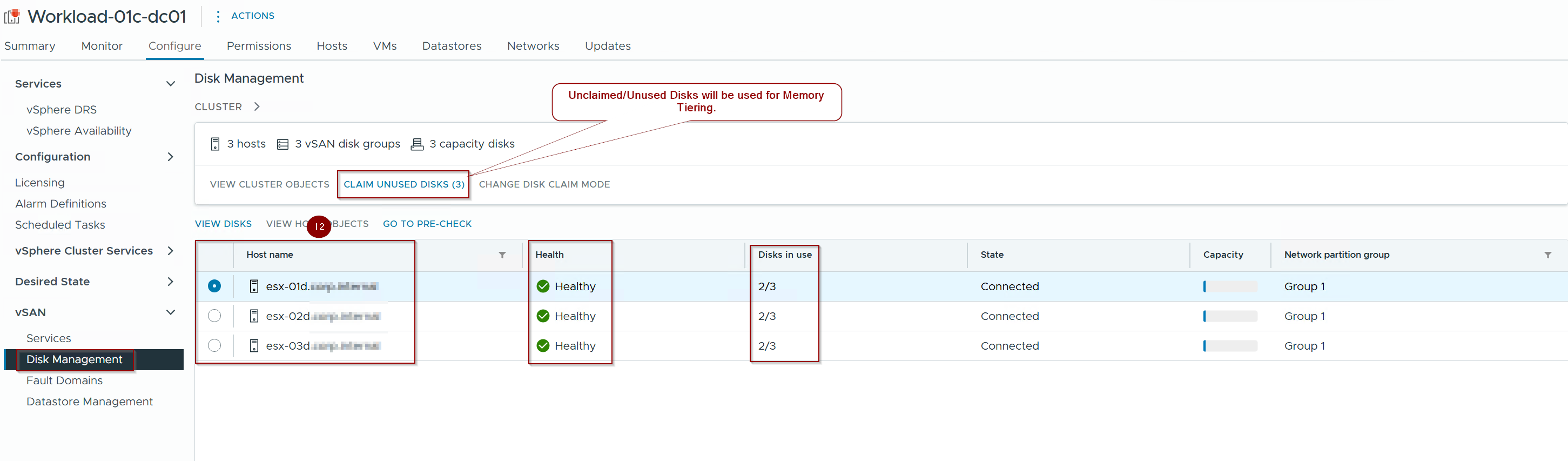Click the vSAN disk groups icon

[x=282, y=144]
